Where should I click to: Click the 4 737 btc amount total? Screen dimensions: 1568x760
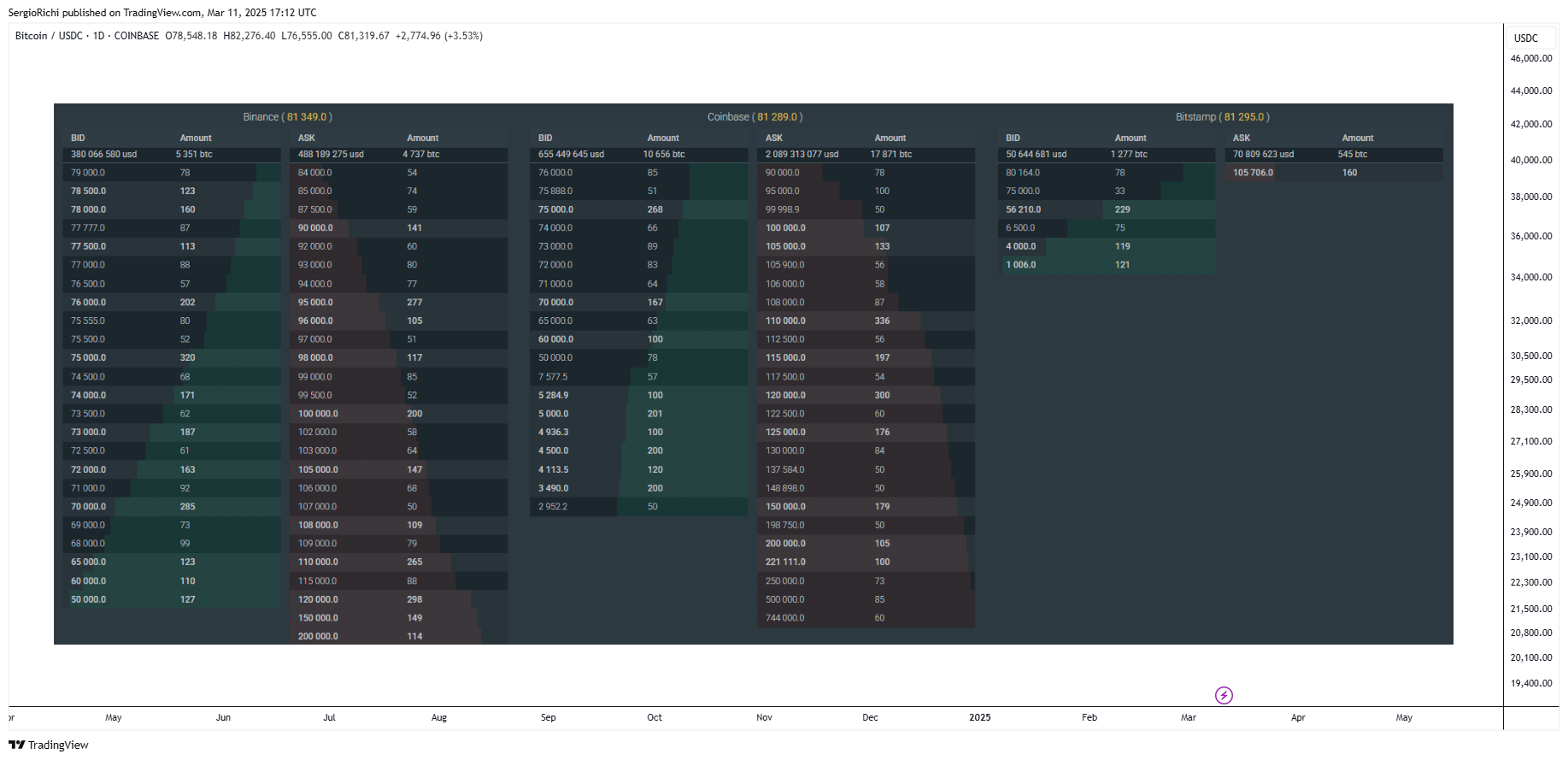pyautogui.click(x=421, y=155)
